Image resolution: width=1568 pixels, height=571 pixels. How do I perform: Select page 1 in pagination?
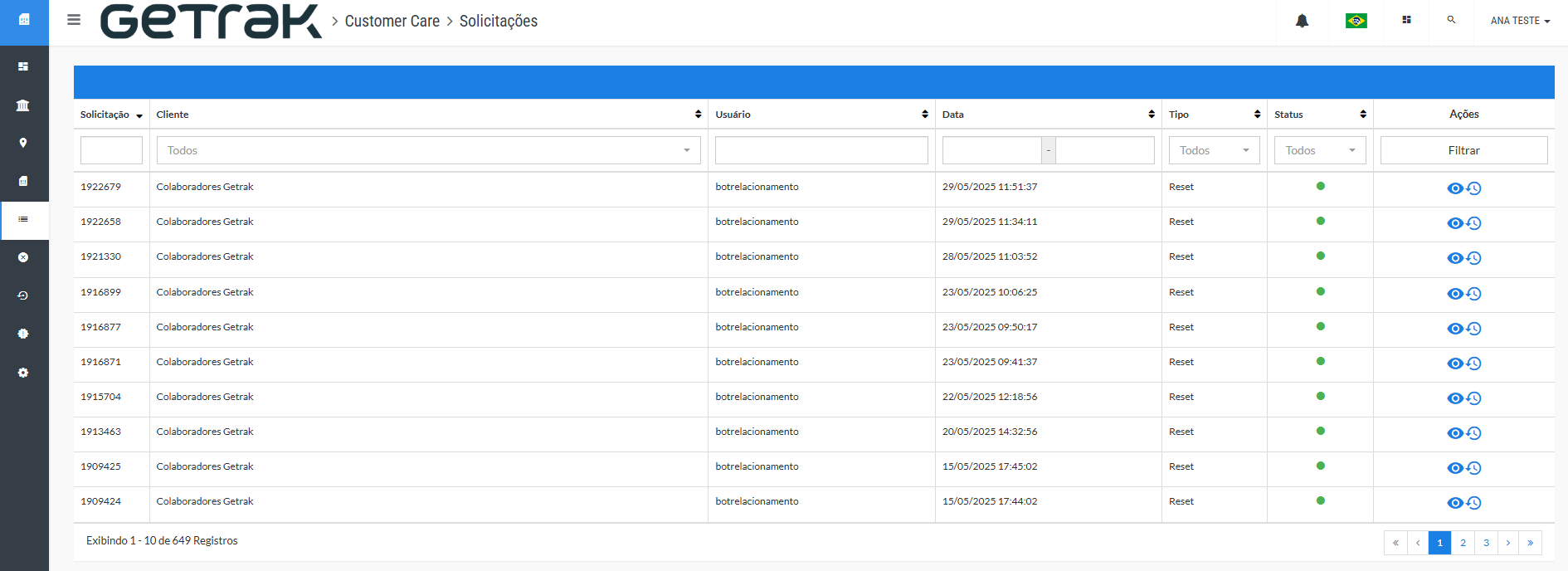[x=1440, y=543]
